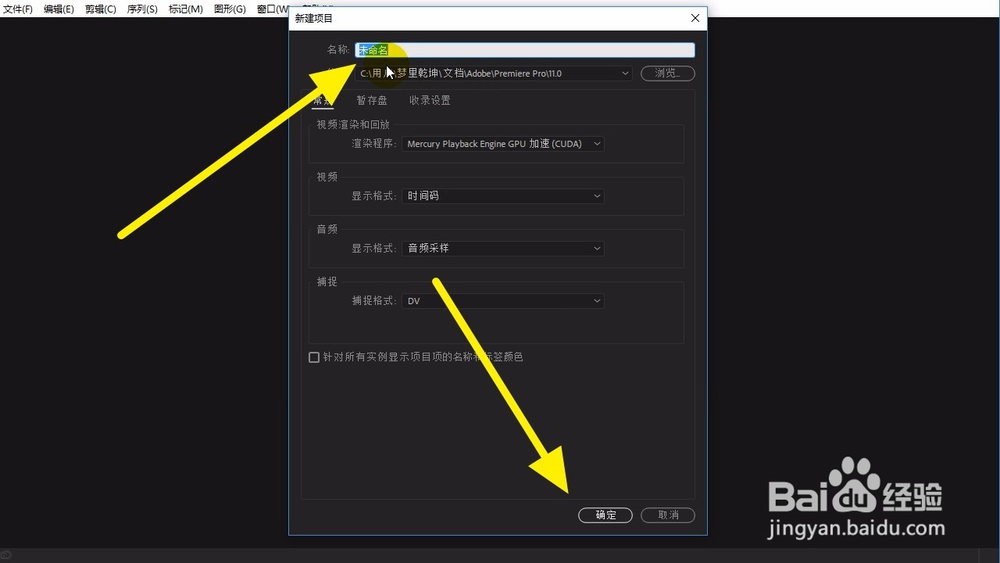Screen dimensions: 1000x563
Task: Click the 取消 cancel button
Action: coord(668,515)
